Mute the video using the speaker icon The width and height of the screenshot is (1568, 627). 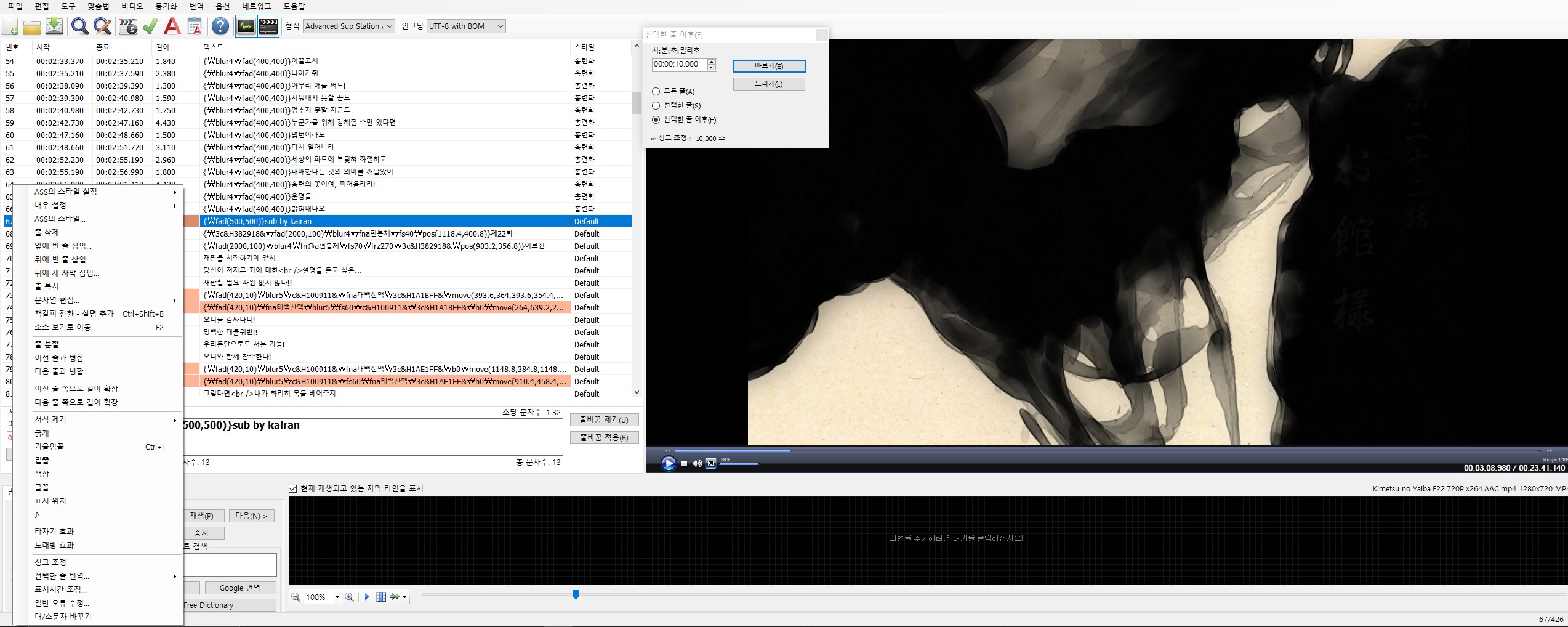point(697,464)
